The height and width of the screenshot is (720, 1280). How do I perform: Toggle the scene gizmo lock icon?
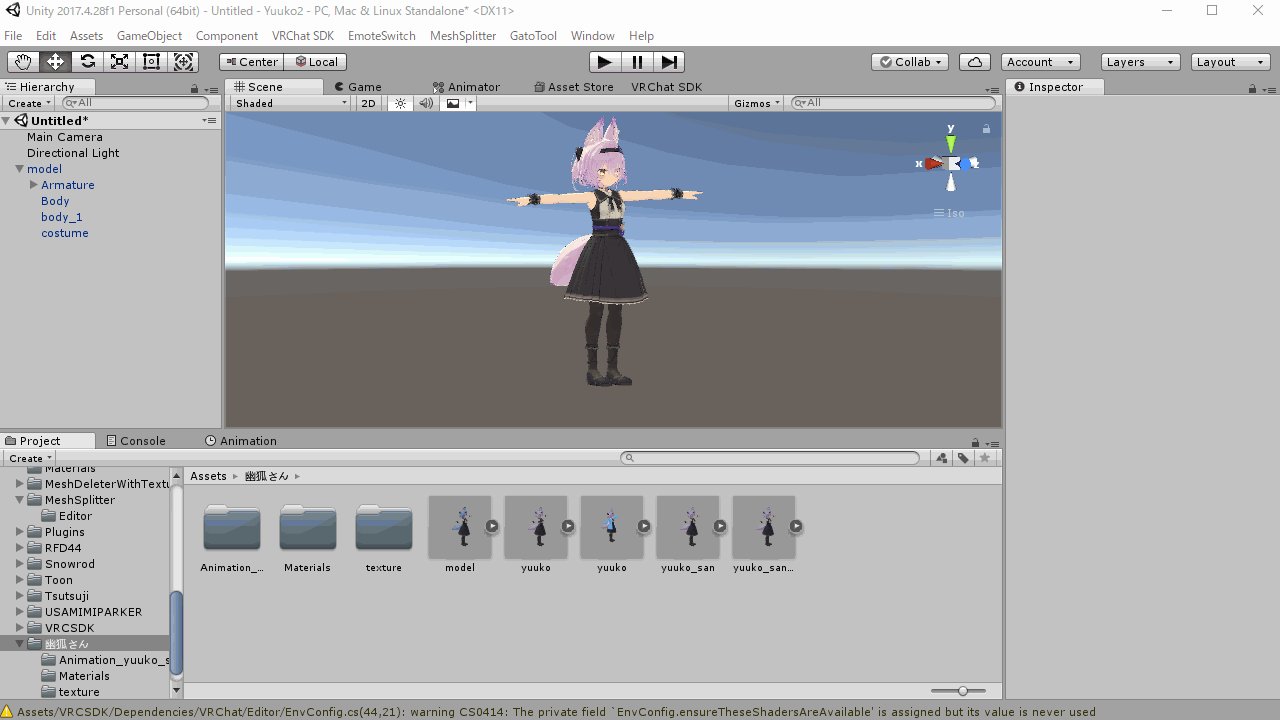[986, 129]
